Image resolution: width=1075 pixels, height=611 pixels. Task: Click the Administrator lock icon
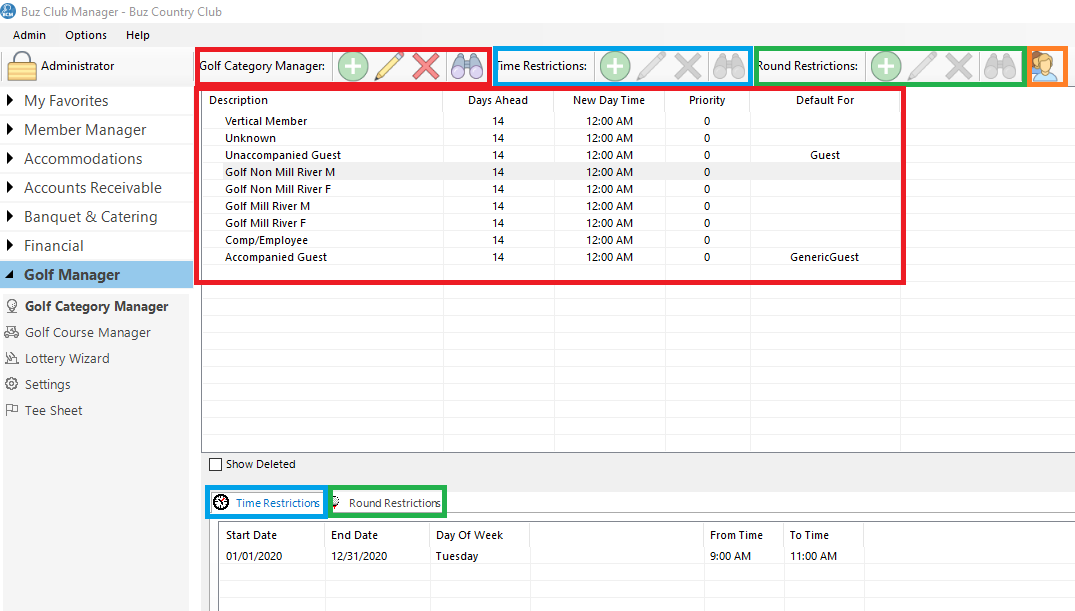pyautogui.click(x=22, y=66)
